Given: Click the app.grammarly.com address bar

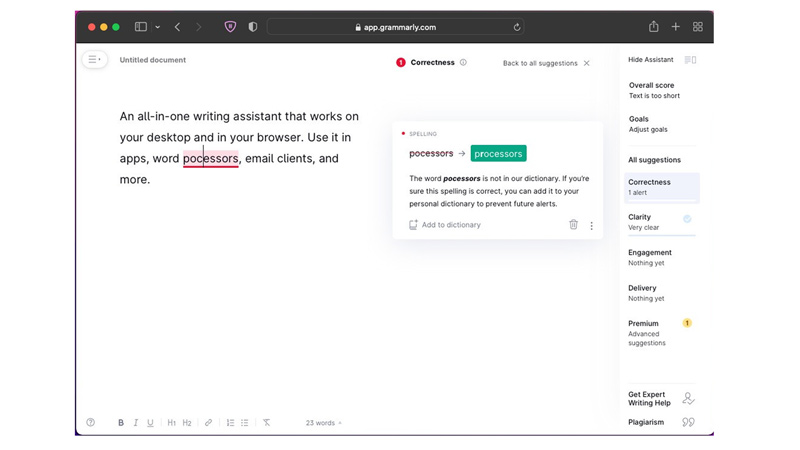Looking at the screenshot, I should pyautogui.click(x=395, y=27).
